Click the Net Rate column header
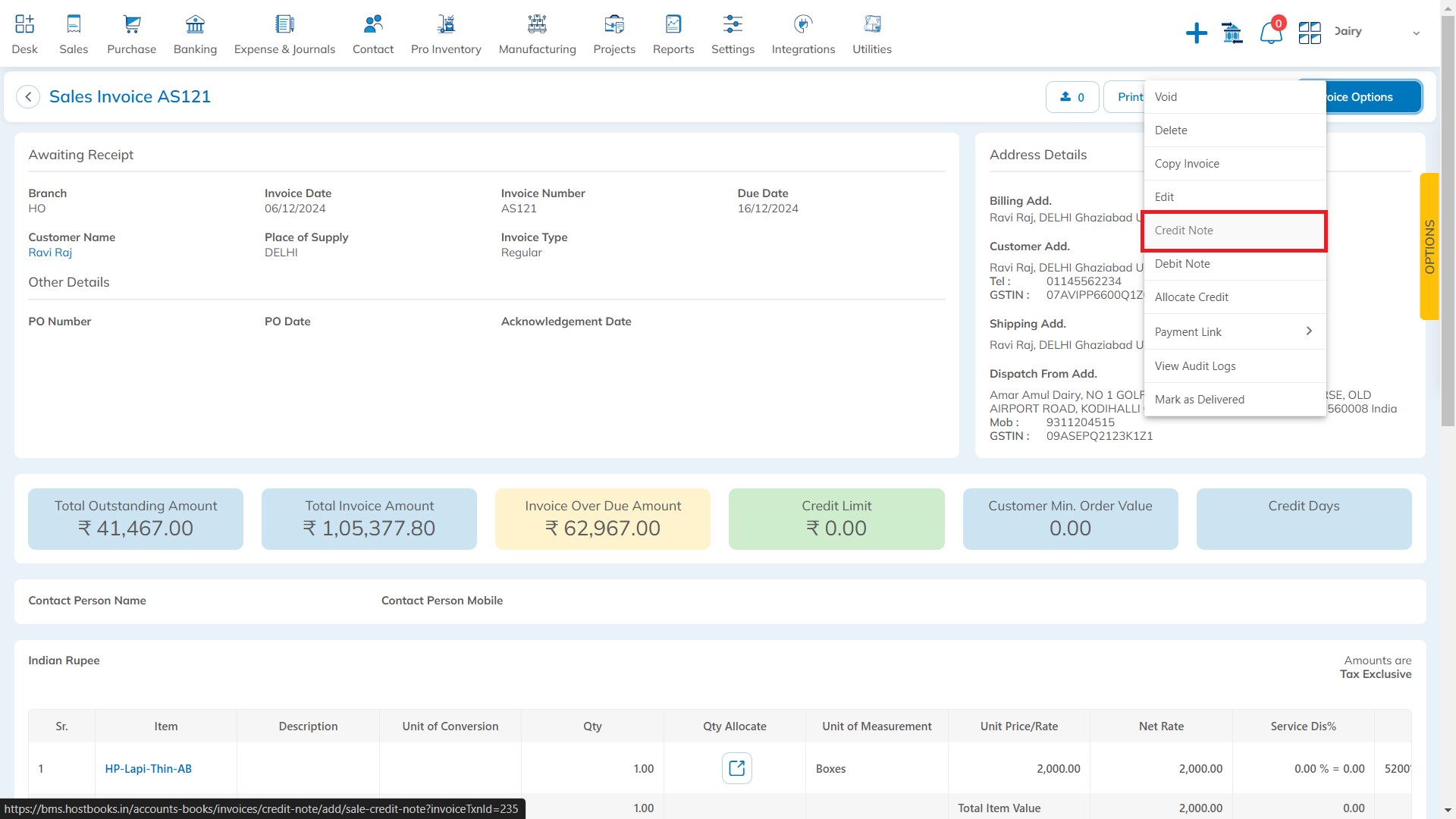This screenshot has width=1456, height=819. 1161,726
